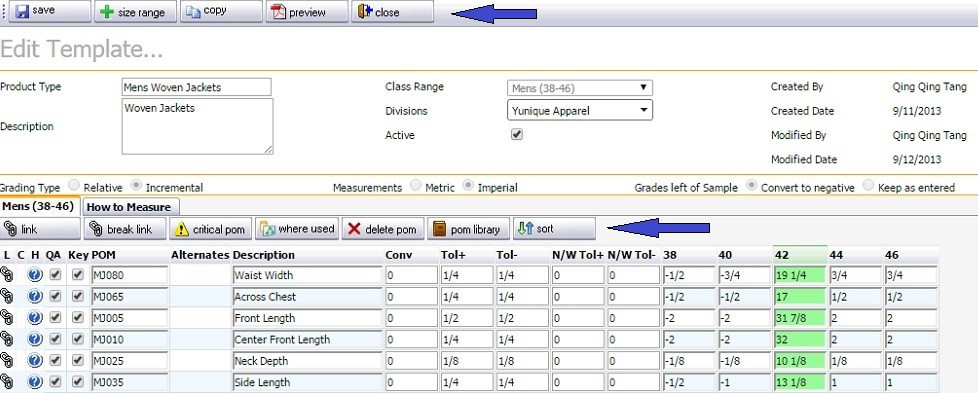Screen dimensions: 978x393
Task: Open help icon for Waist Width
Action: click(35, 274)
